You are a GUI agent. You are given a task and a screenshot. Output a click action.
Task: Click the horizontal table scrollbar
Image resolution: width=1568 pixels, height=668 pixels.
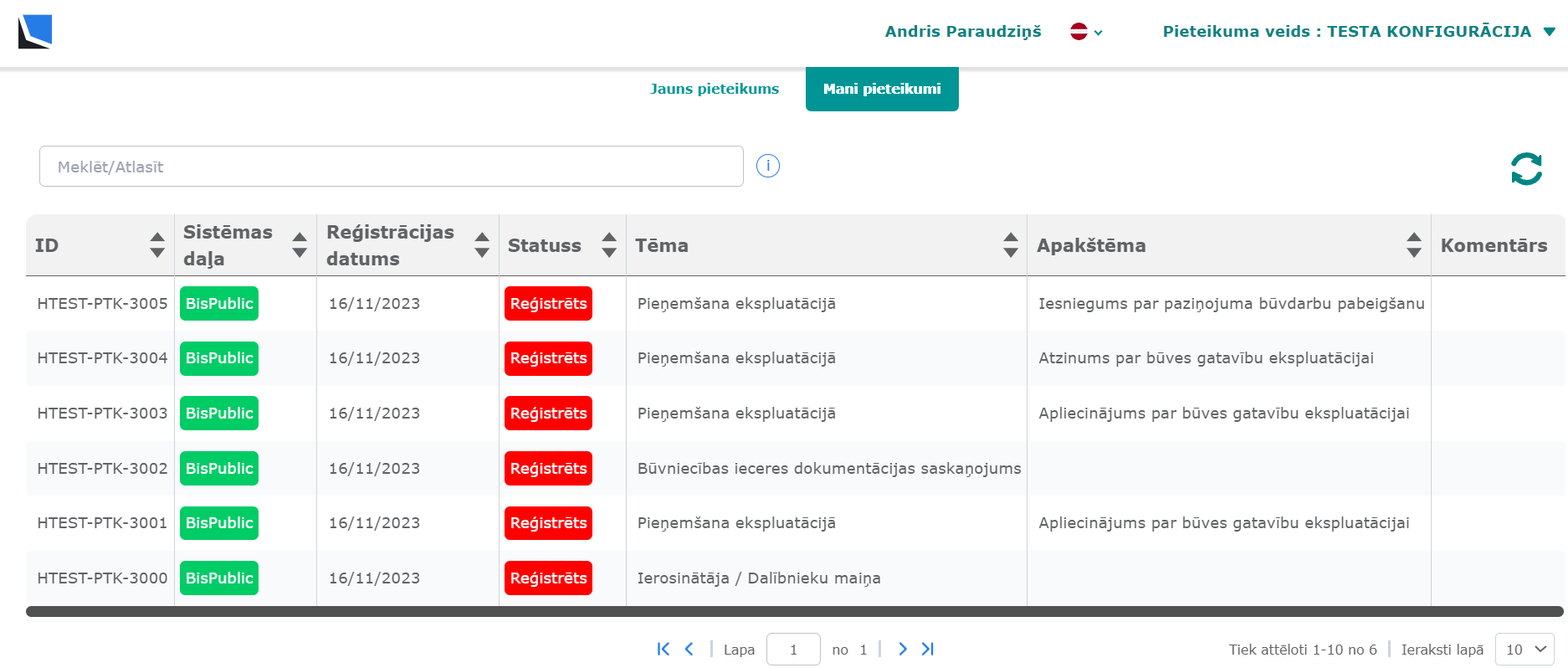pos(795,612)
